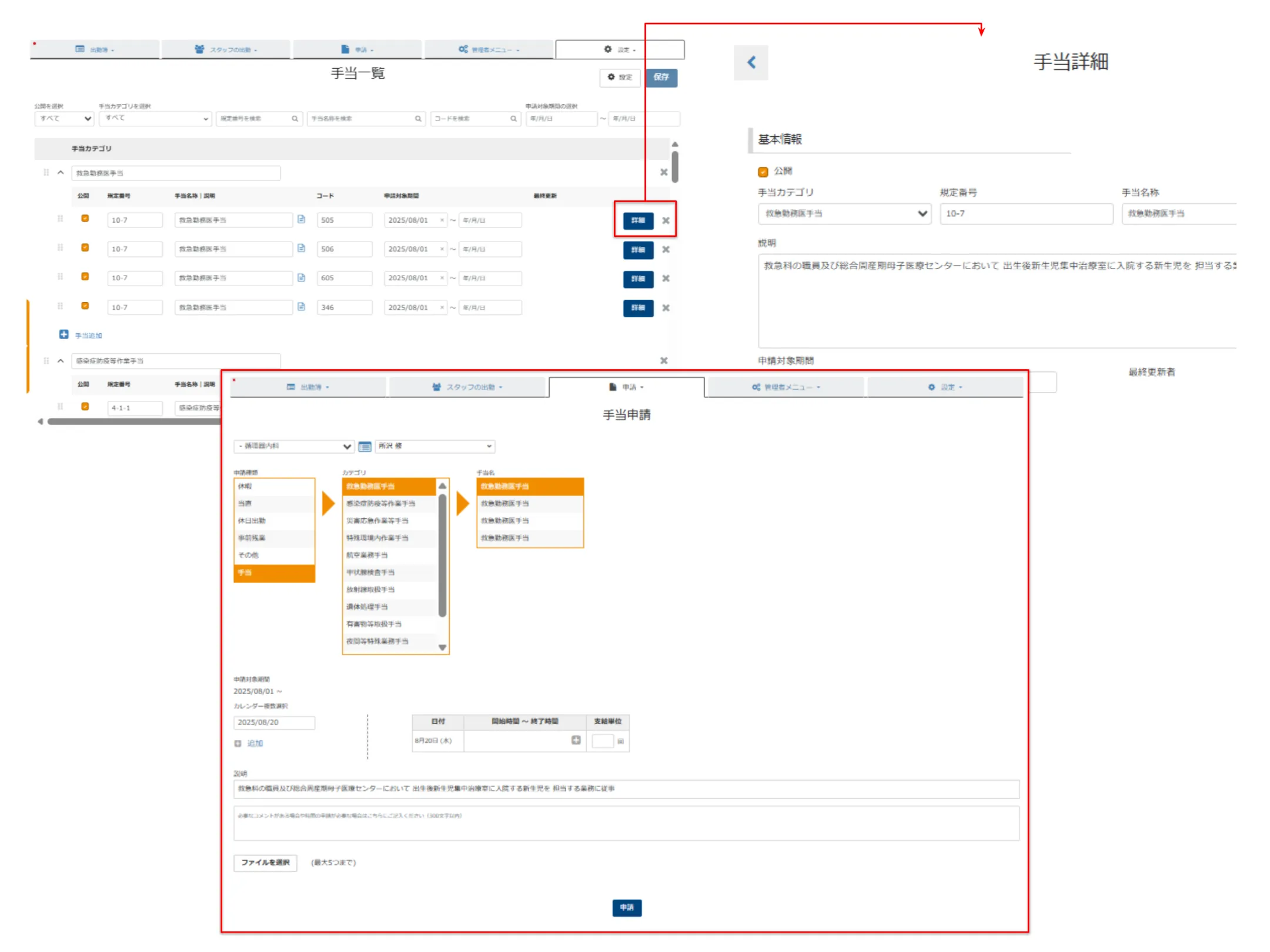
Task: Open description document icon for code 505 row
Action: (x=301, y=219)
